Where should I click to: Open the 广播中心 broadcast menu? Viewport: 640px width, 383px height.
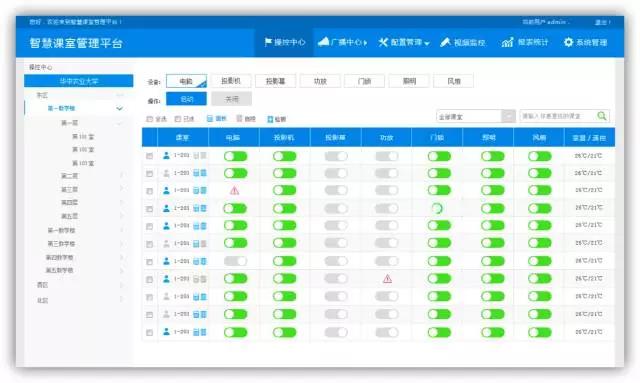coord(342,42)
